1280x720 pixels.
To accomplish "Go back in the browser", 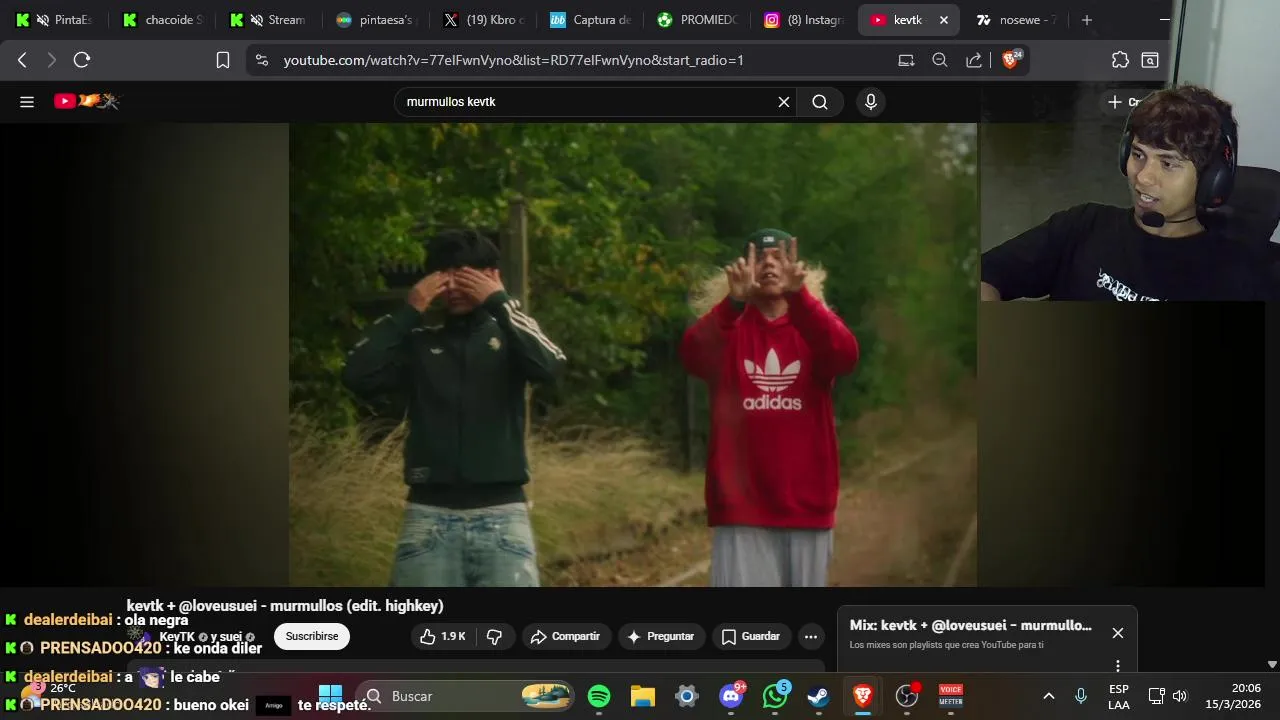I will (22, 60).
